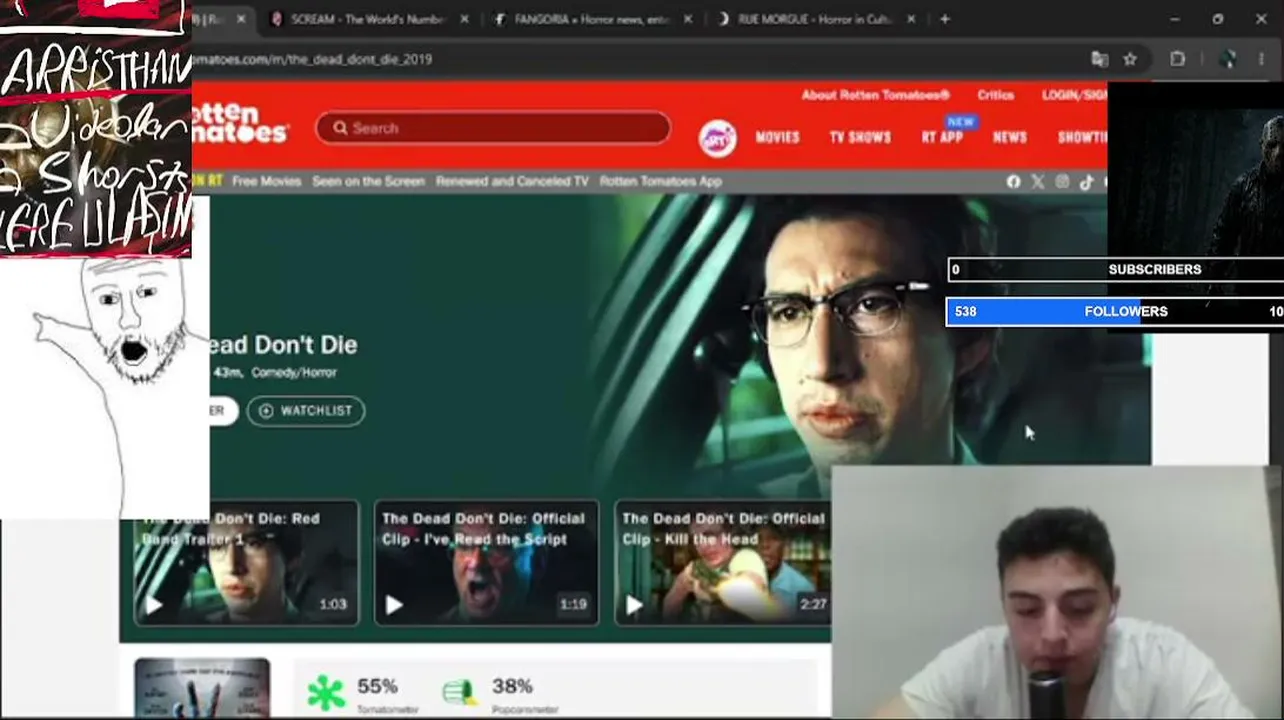Open a new browser tab

tap(945, 19)
